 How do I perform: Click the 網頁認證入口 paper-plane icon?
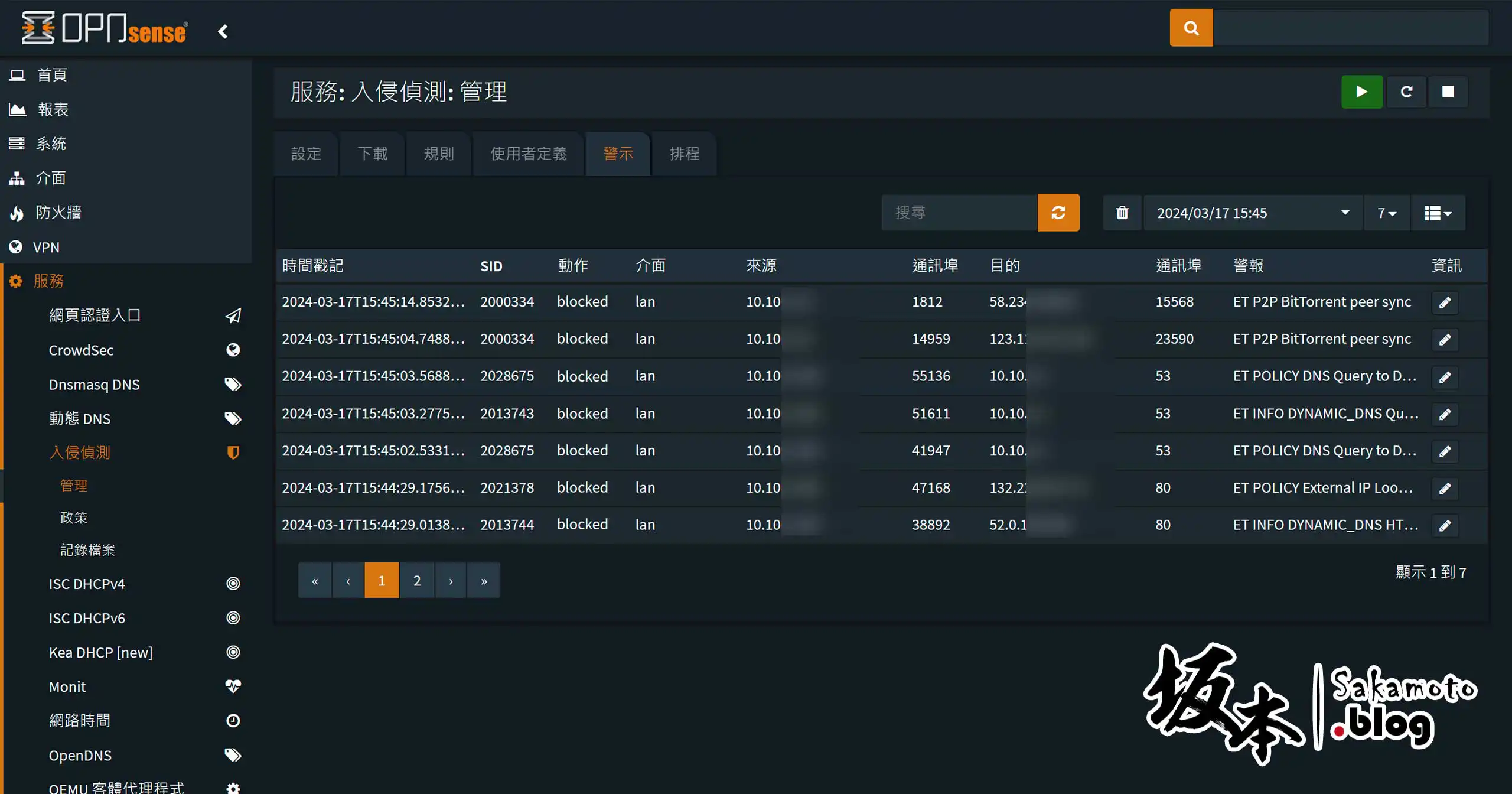pos(233,315)
